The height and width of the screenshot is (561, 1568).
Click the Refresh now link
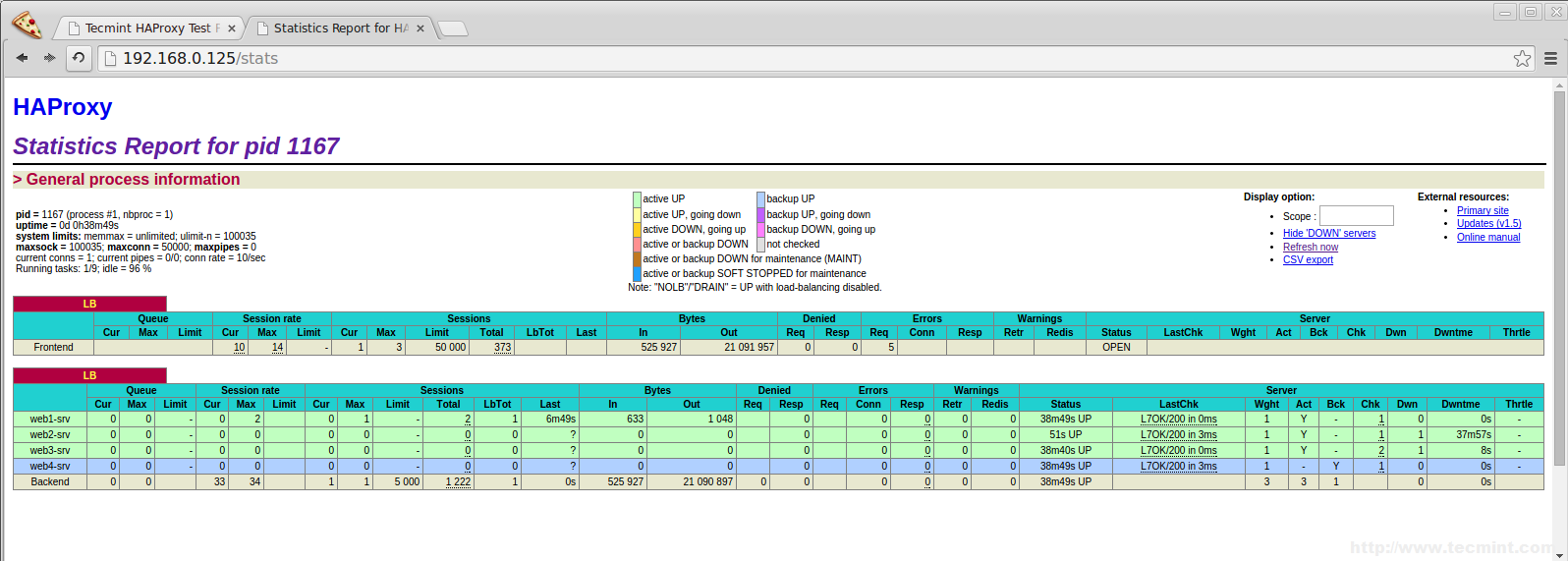point(1310,247)
